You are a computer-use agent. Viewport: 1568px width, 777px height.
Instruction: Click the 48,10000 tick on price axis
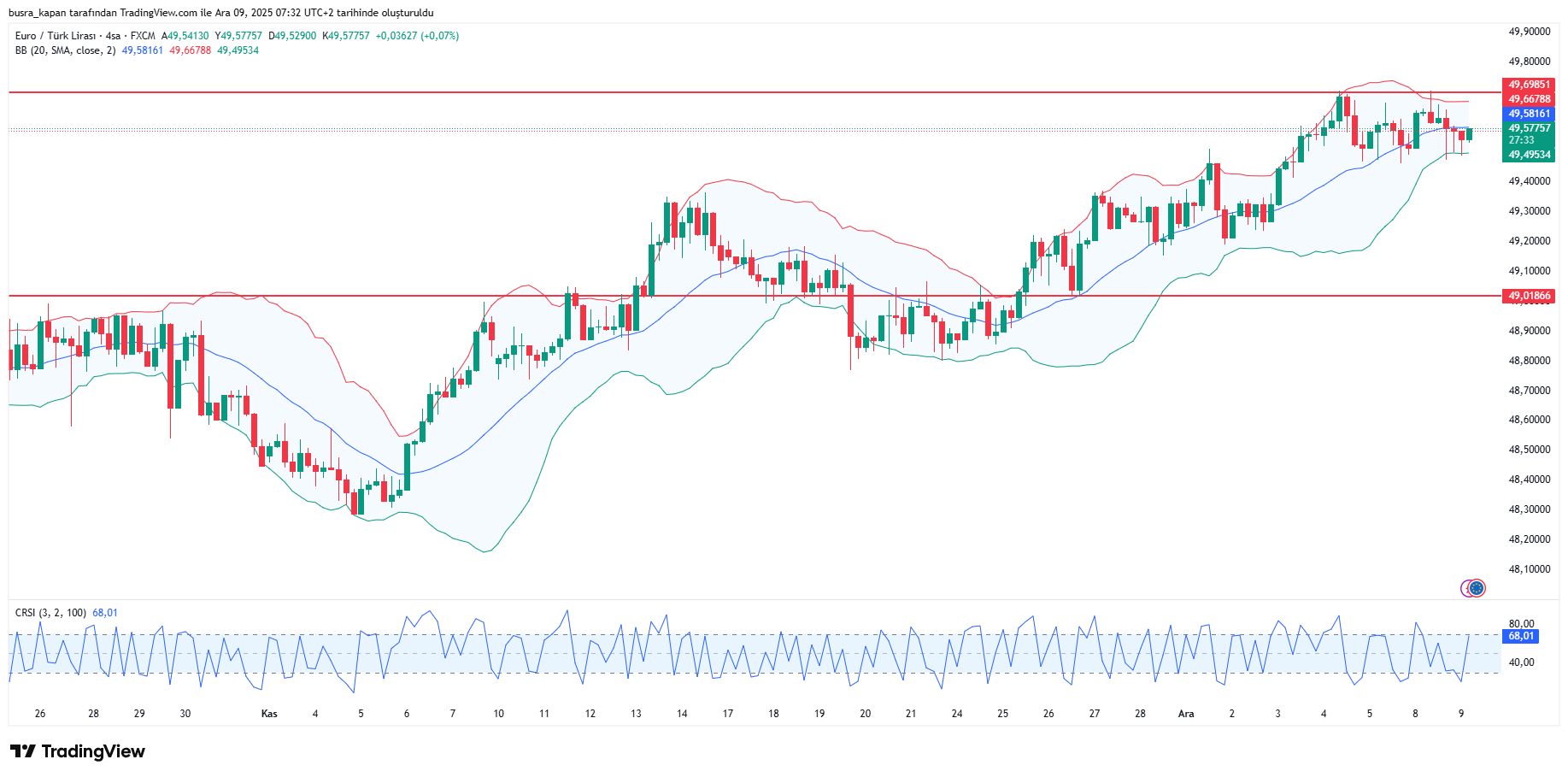(x=1529, y=569)
